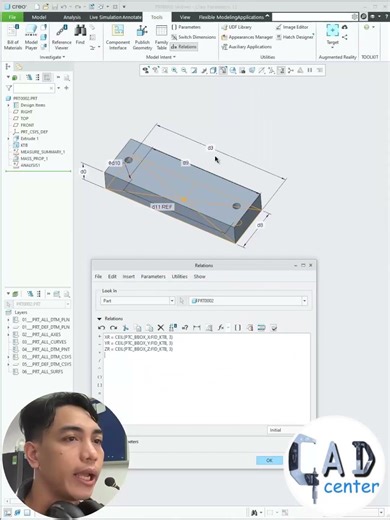Screen dimensions: 390x520
Task: Expand the 02__PRT_ALL_AXES layer
Action: point(8,335)
